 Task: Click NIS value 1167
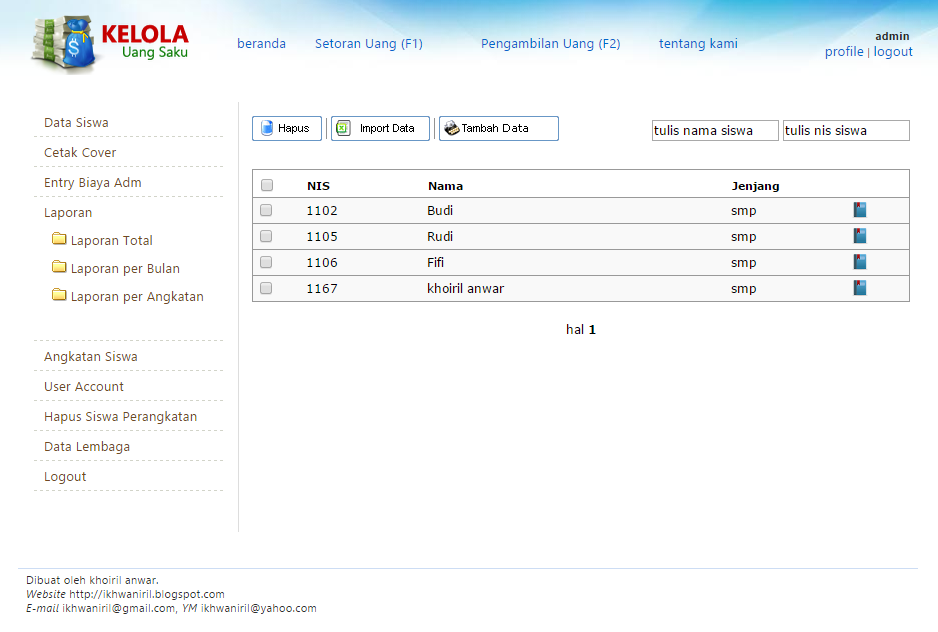click(322, 288)
